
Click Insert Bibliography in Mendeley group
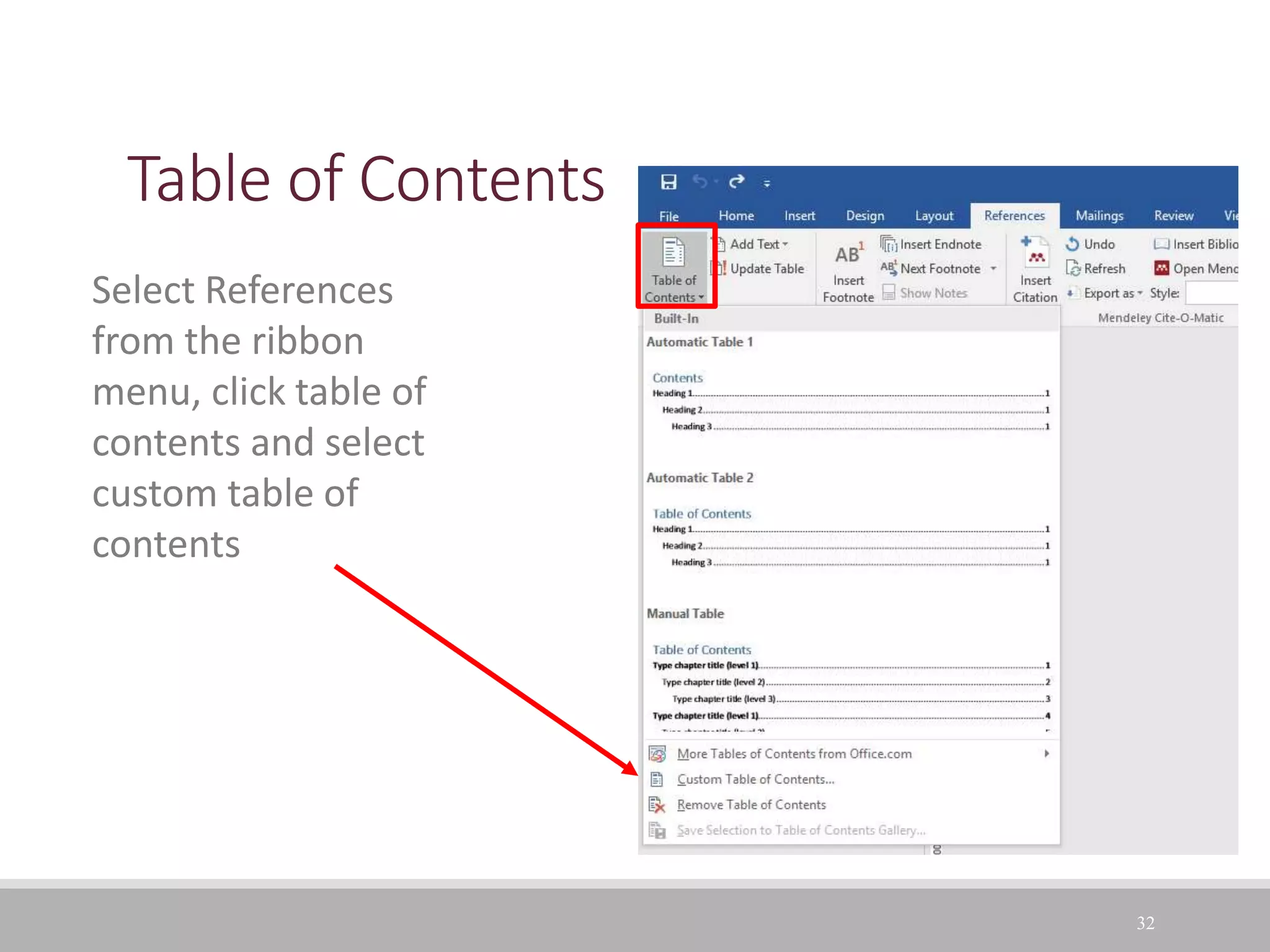tap(1195, 244)
